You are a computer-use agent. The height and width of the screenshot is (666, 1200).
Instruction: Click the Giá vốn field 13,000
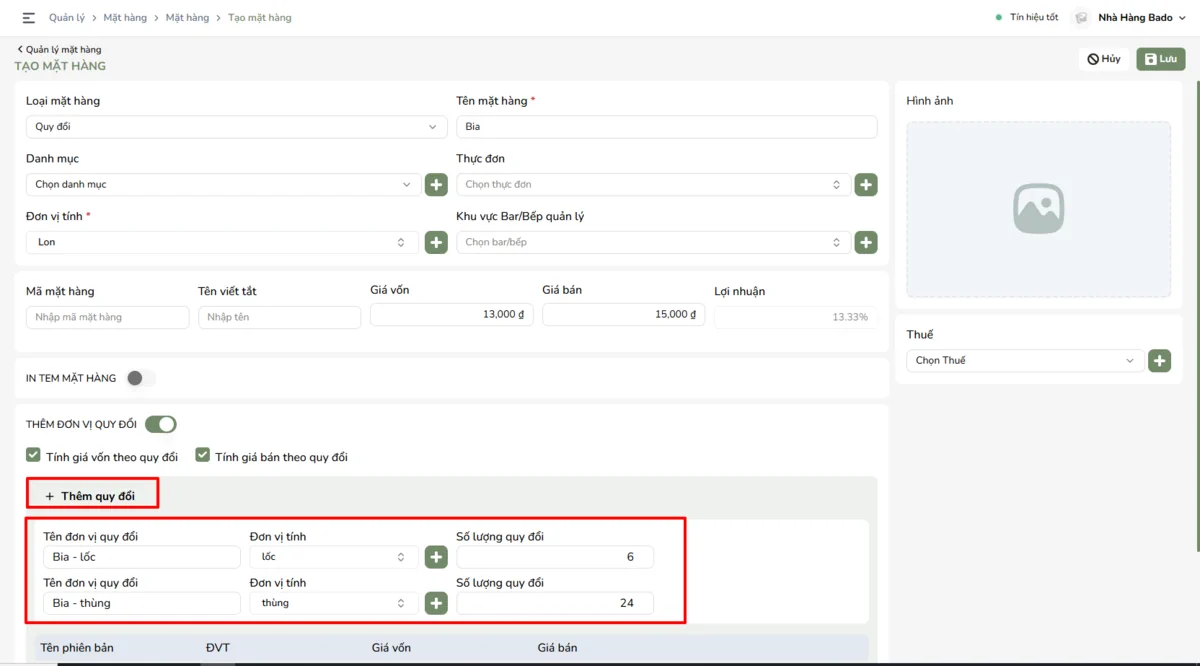(x=452, y=314)
